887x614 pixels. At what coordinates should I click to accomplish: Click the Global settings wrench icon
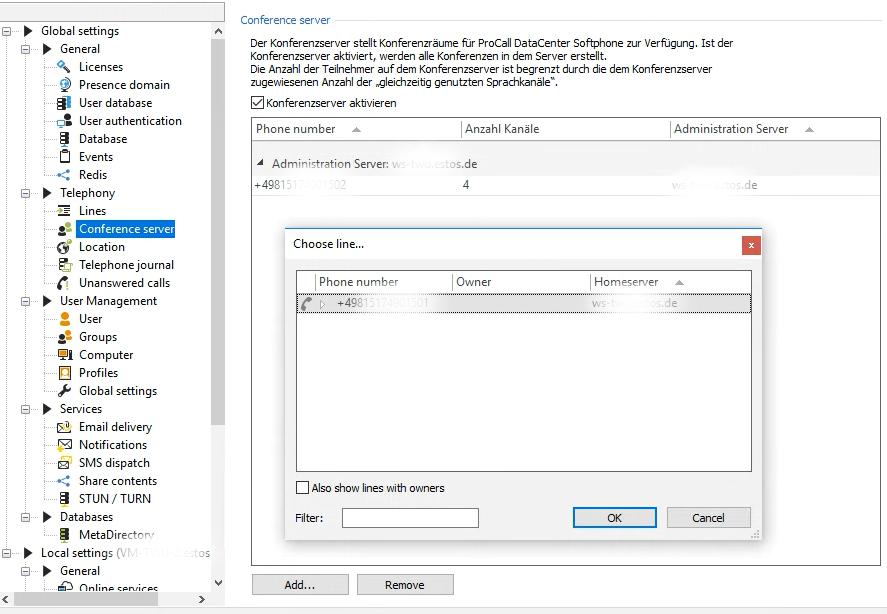coord(64,391)
